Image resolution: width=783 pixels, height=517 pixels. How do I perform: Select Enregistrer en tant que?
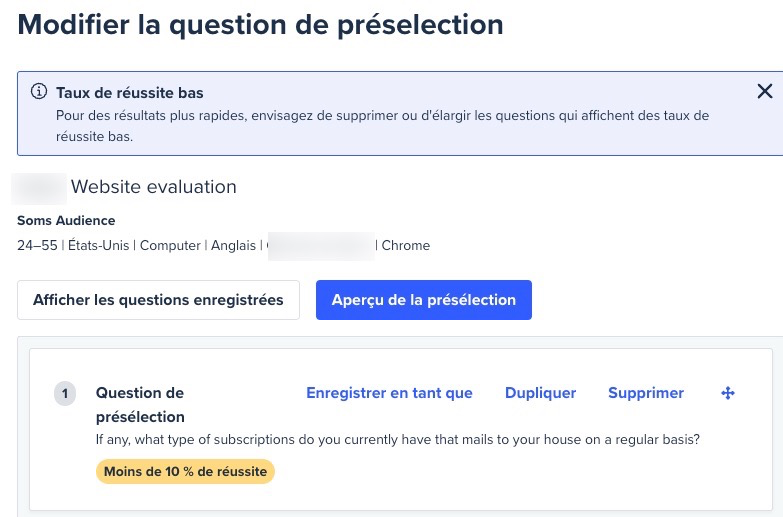click(389, 393)
